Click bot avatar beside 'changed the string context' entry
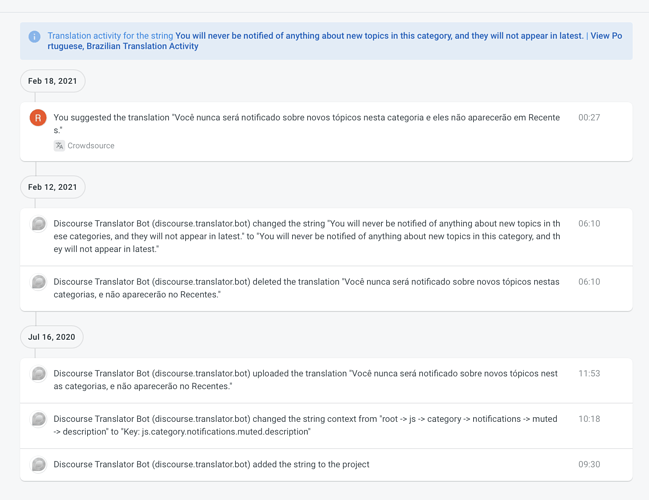Image resolution: width=649 pixels, height=500 pixels. tap(38, 419)
